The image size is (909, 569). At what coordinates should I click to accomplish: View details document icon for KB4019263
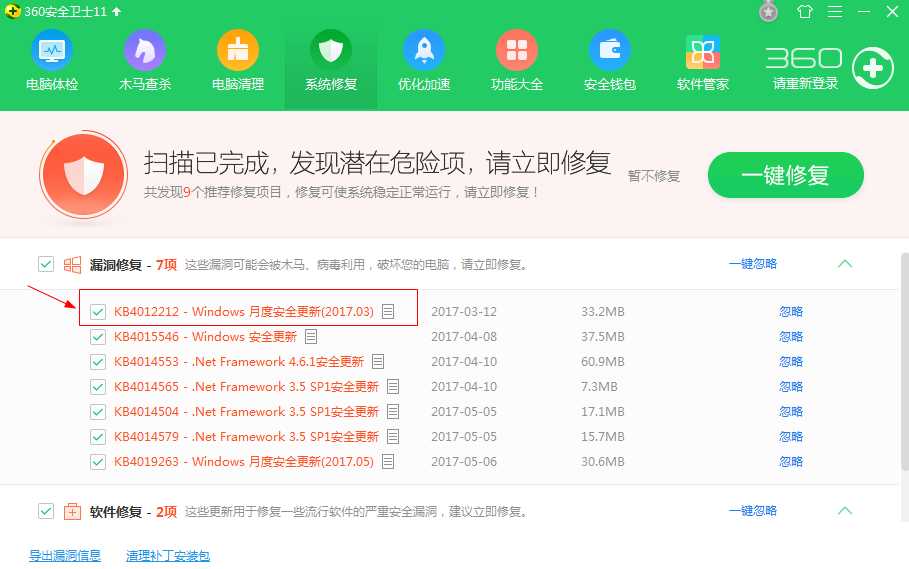pyautogui.click(x=388, y=462)
